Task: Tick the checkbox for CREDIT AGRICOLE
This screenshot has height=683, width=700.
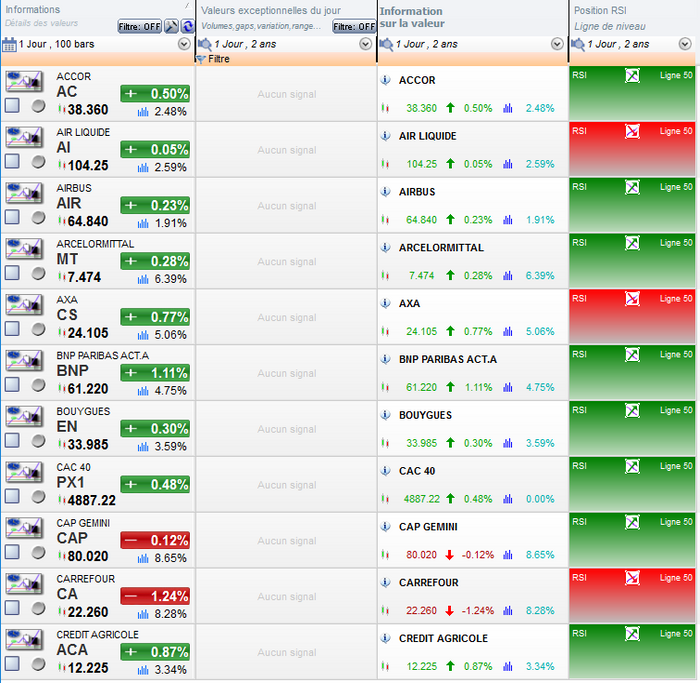Action: click(12, 664)
